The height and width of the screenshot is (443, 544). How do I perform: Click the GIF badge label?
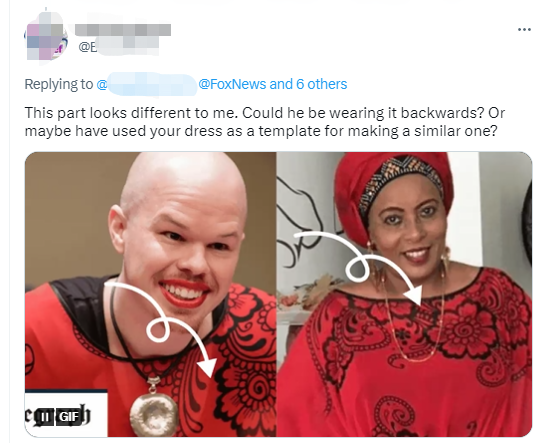pos(69,416)
